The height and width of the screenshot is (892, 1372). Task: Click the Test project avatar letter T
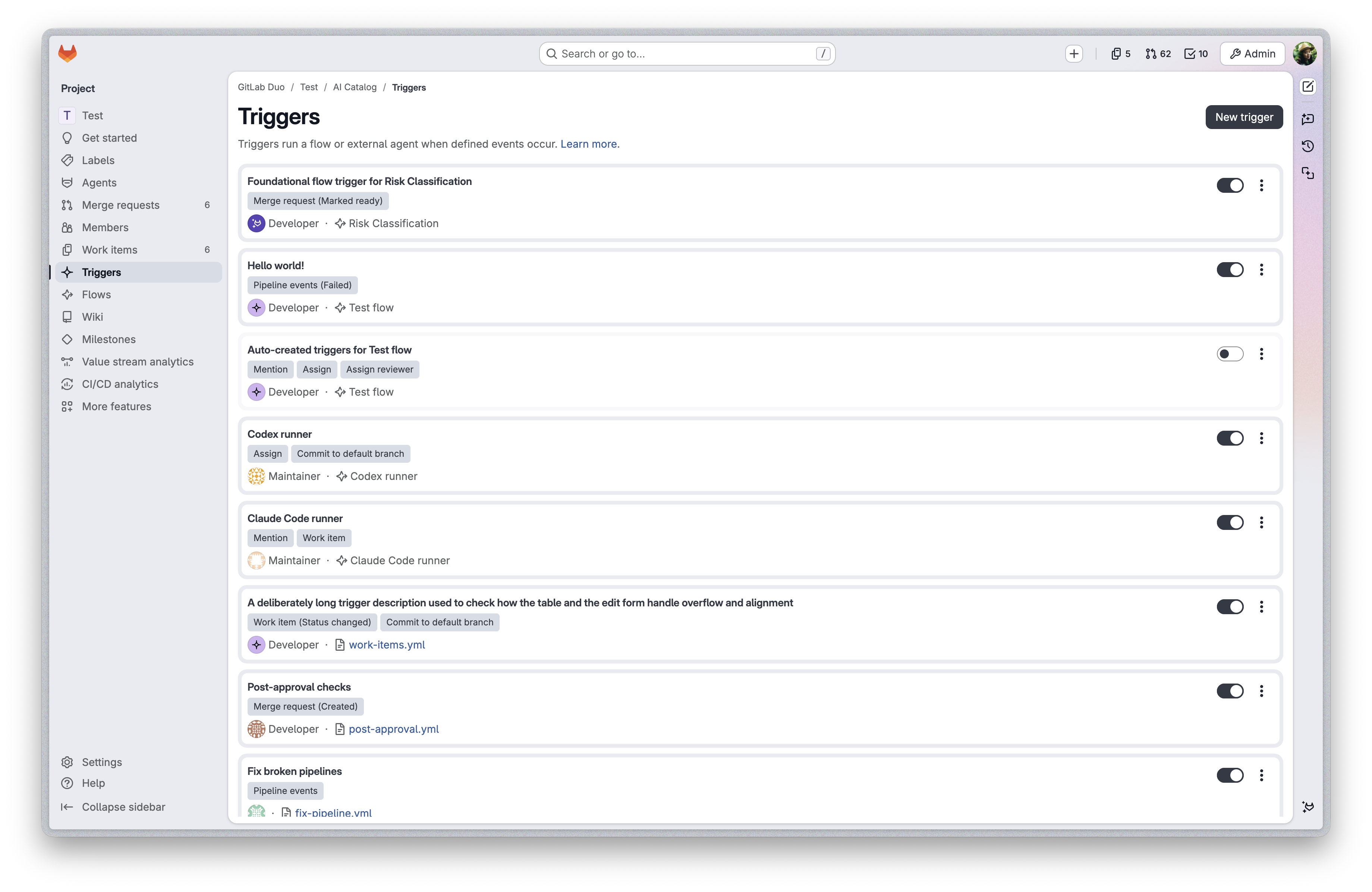coord(67,115)
